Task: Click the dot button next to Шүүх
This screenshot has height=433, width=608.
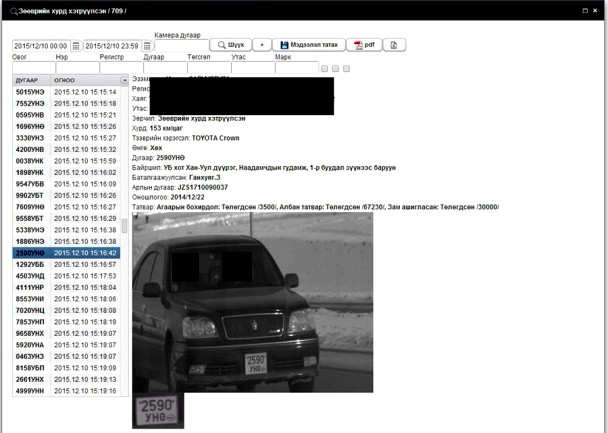Action: [x=262, y=45]
